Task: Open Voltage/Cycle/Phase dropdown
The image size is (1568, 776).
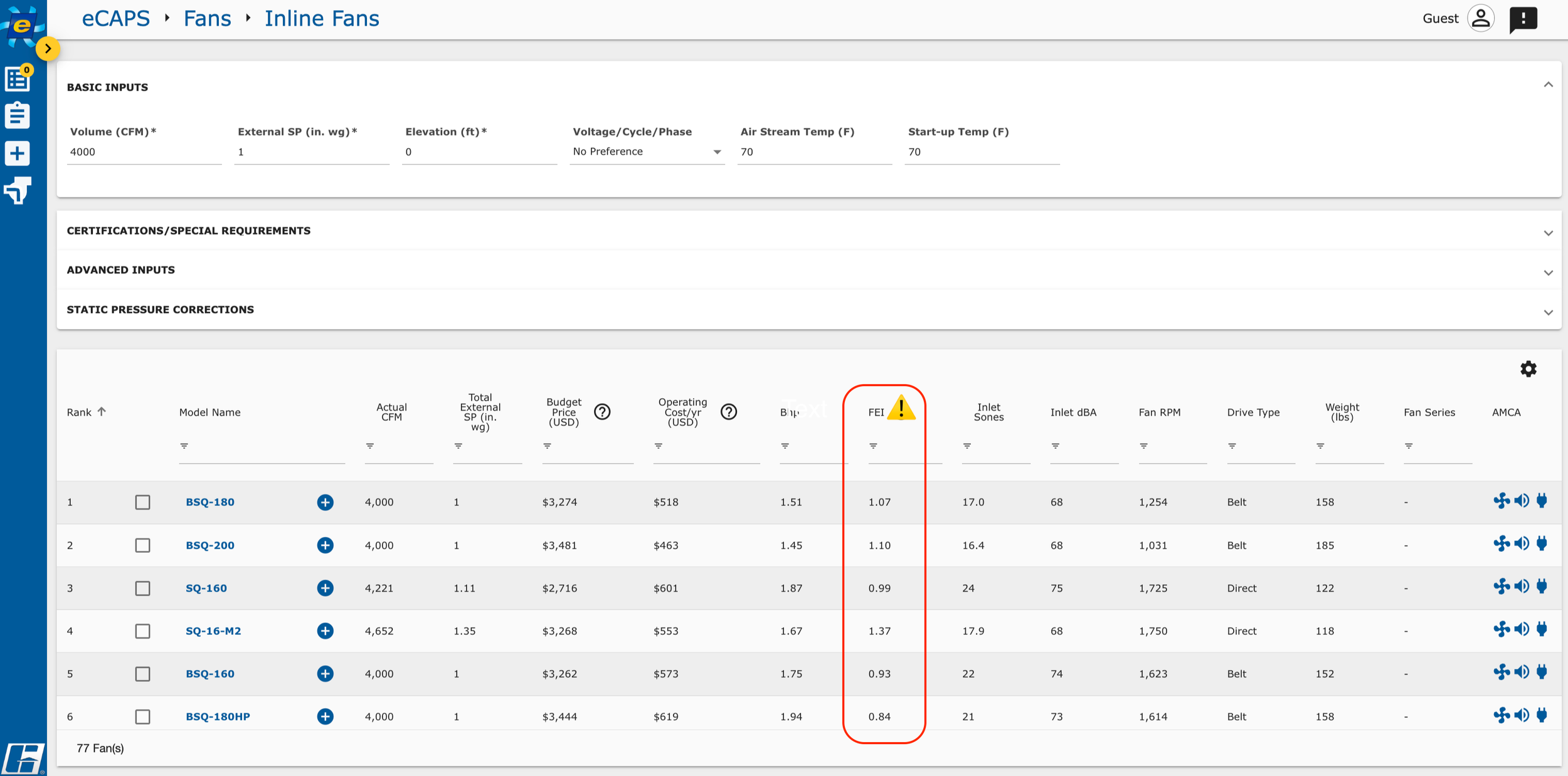Action: 647,152
